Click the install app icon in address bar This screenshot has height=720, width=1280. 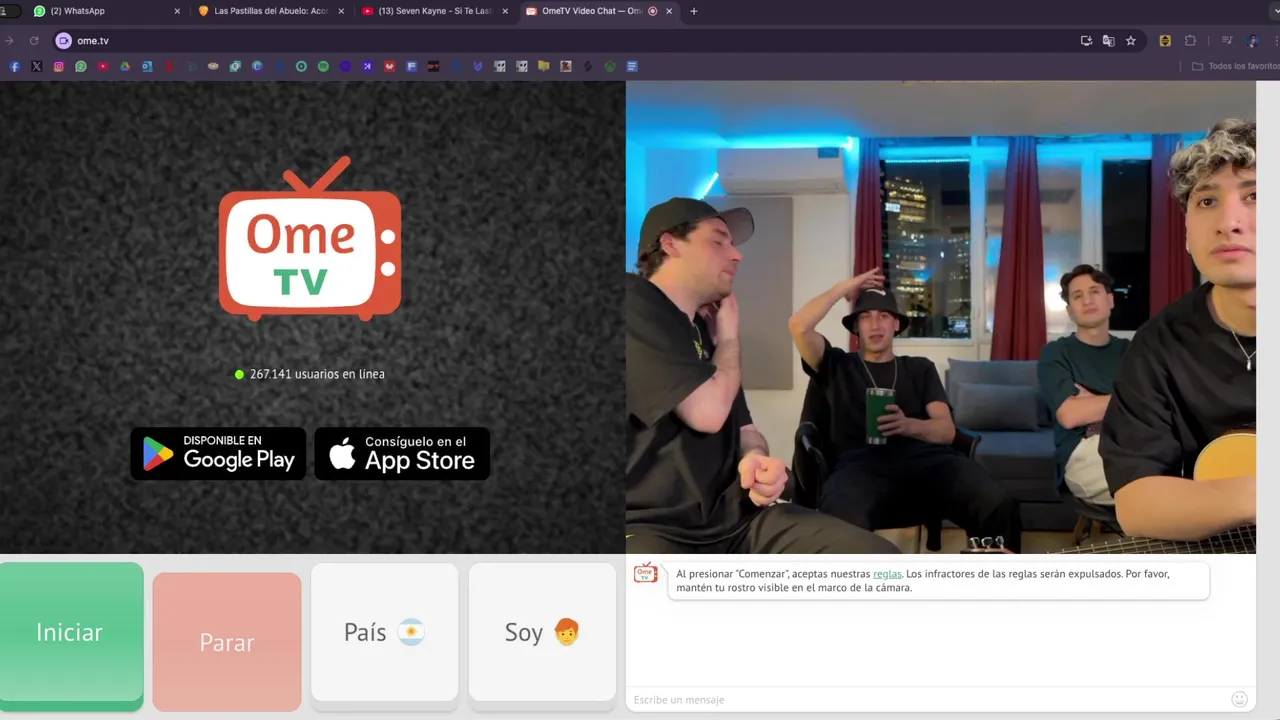[x=1086, y=41]
